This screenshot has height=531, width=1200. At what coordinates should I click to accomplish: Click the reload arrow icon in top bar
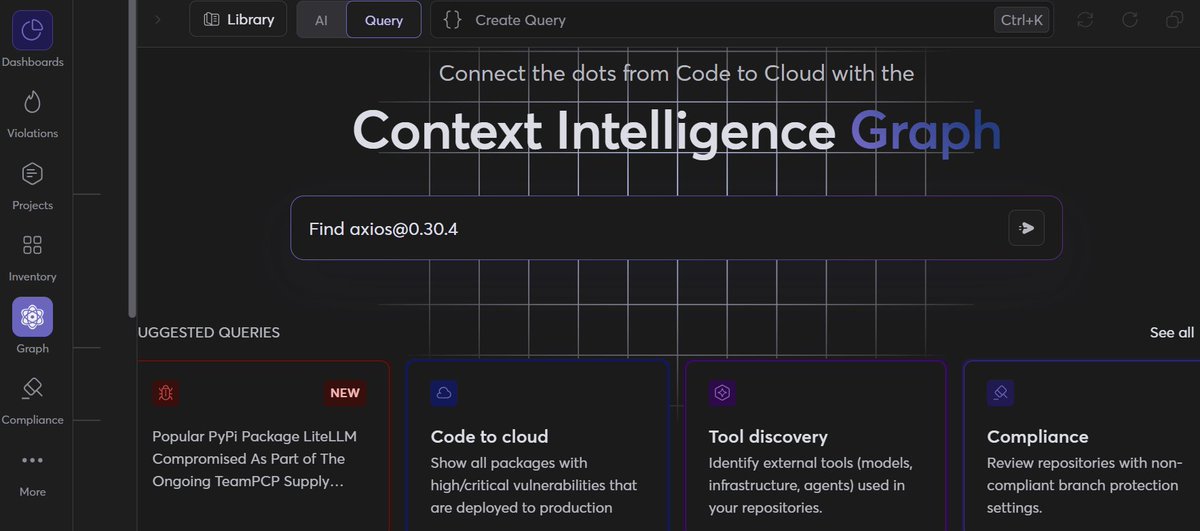(x=1130, y=20)
